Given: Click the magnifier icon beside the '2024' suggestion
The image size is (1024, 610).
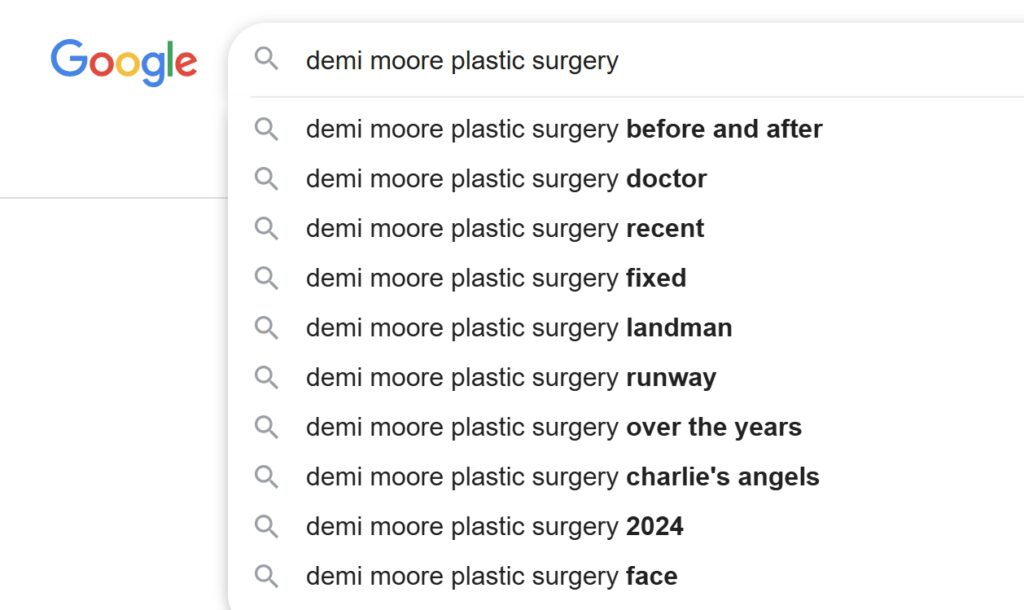Looking at the screenshot, I should tap(266, 526).
